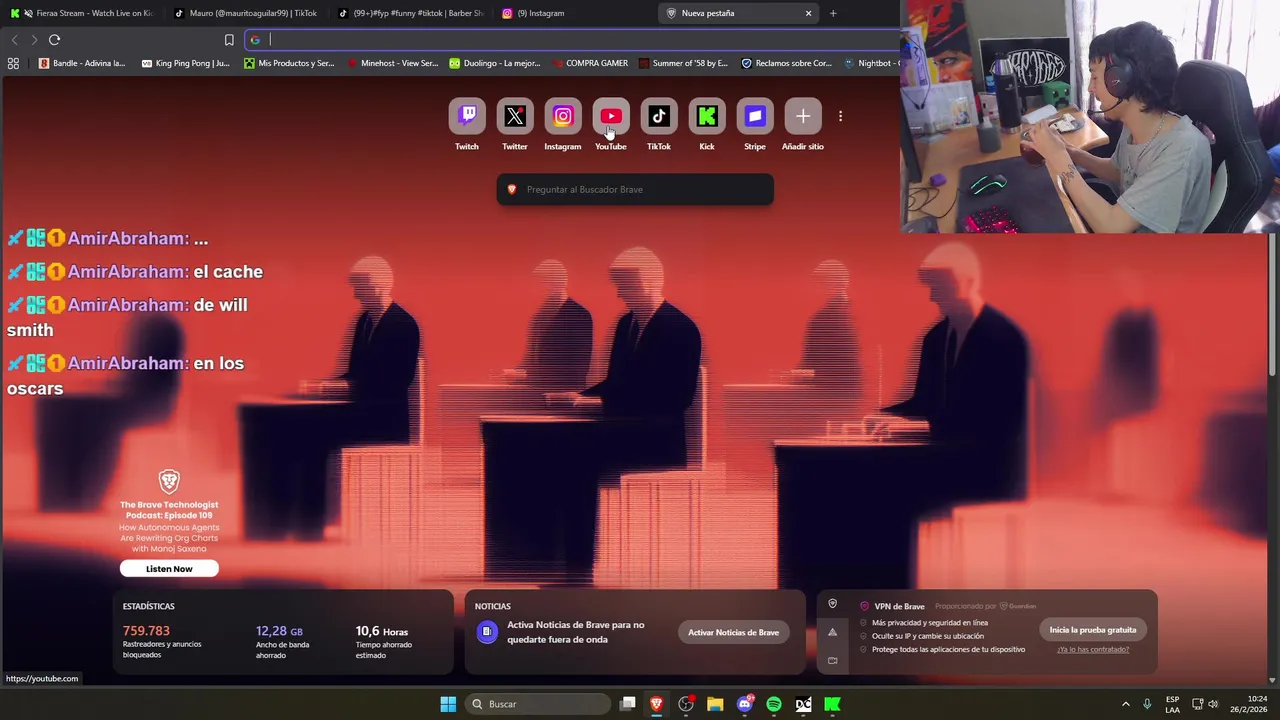Open the Kick shortcut tile
1280x720 pixels.
tap(707, 117)
